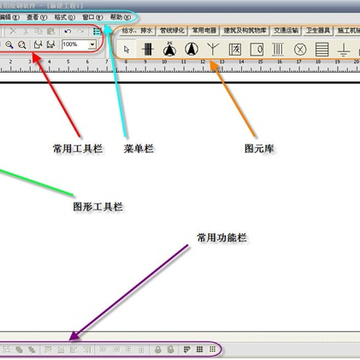360x360 pixels.
Task: Click the toolbar icon right after zoom out
Action: pyautogui.click(x=38, y=45)
